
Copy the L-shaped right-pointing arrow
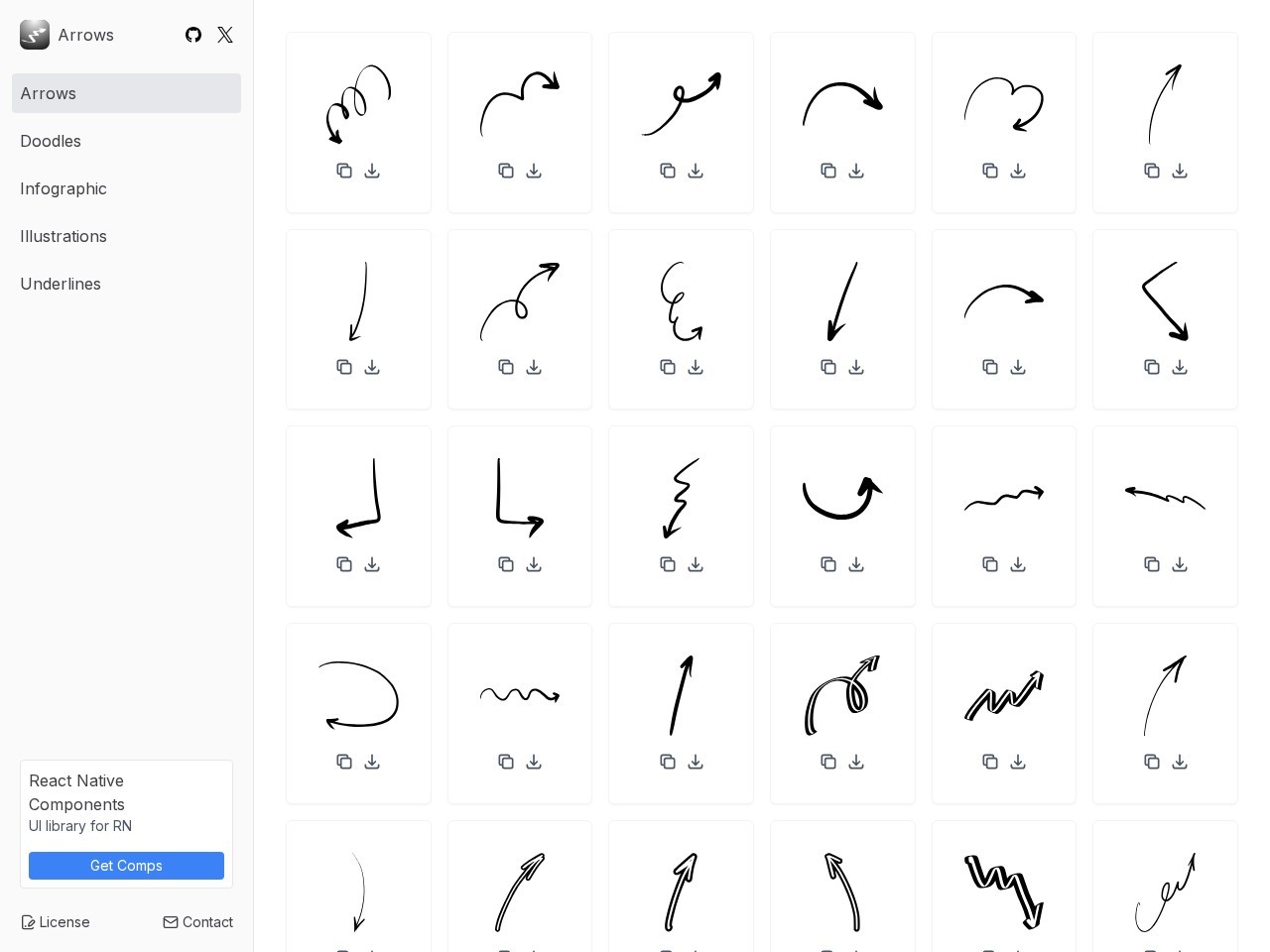coord(506,564)
